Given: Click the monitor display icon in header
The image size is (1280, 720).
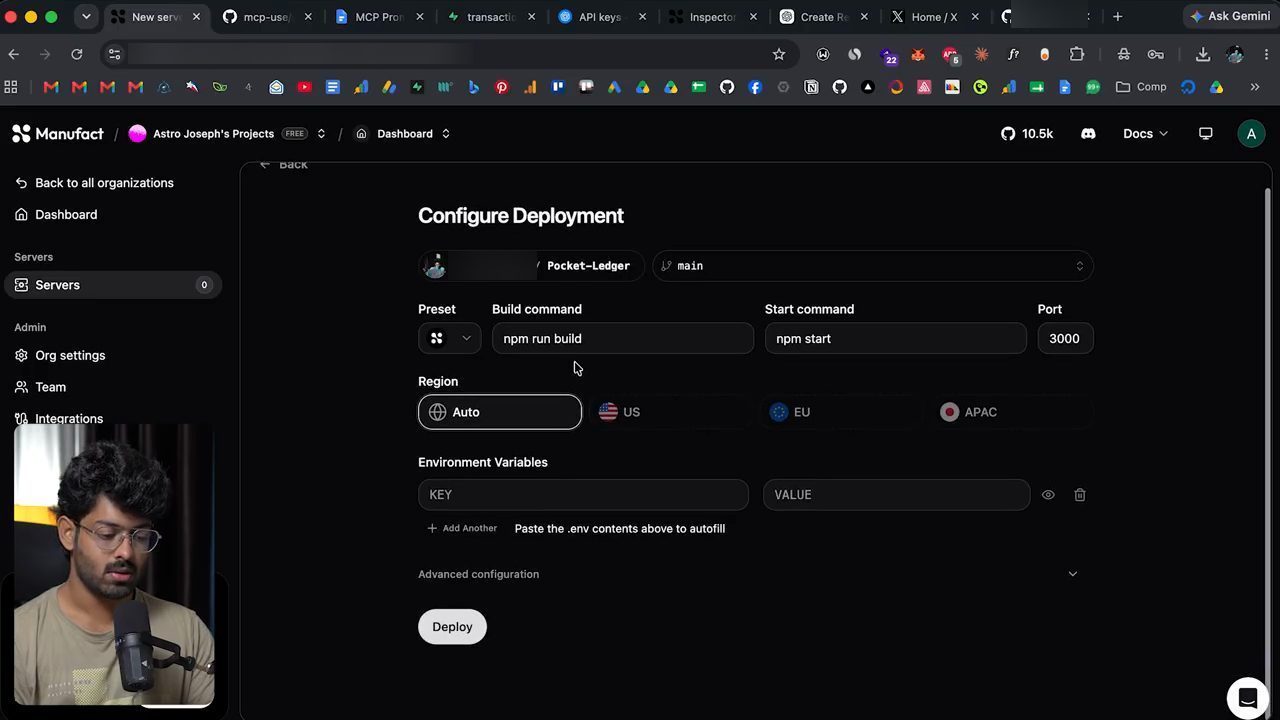Looking at the screenshot, I should (1206, 134).
